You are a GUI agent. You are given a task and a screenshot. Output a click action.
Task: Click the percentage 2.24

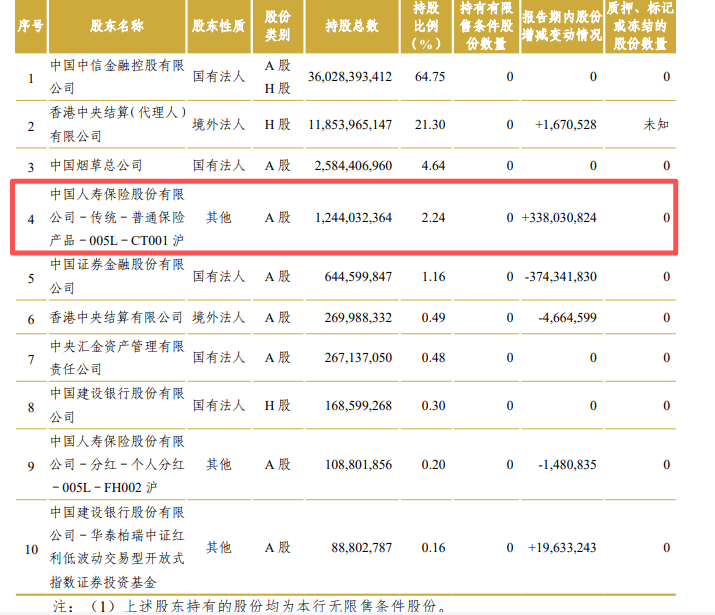[x=433, y=217]
